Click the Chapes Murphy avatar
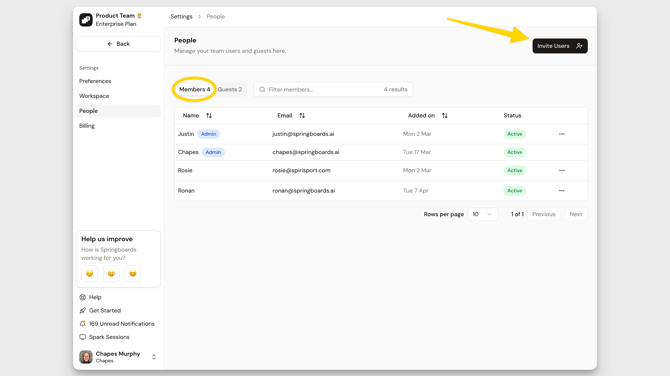This screenshot has height=376, width=670. [86, 357]
